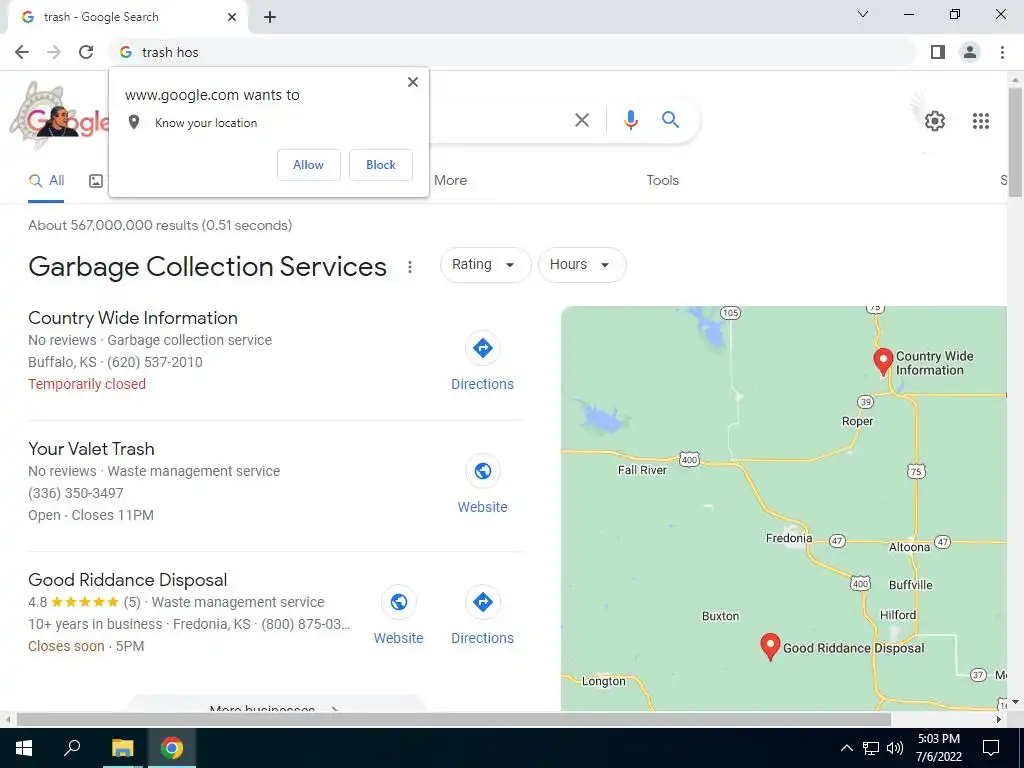Image resolution: width=1024 pixels, height=768 pixels.
Task: Open the notification center icon
Action: click(991, 748)
